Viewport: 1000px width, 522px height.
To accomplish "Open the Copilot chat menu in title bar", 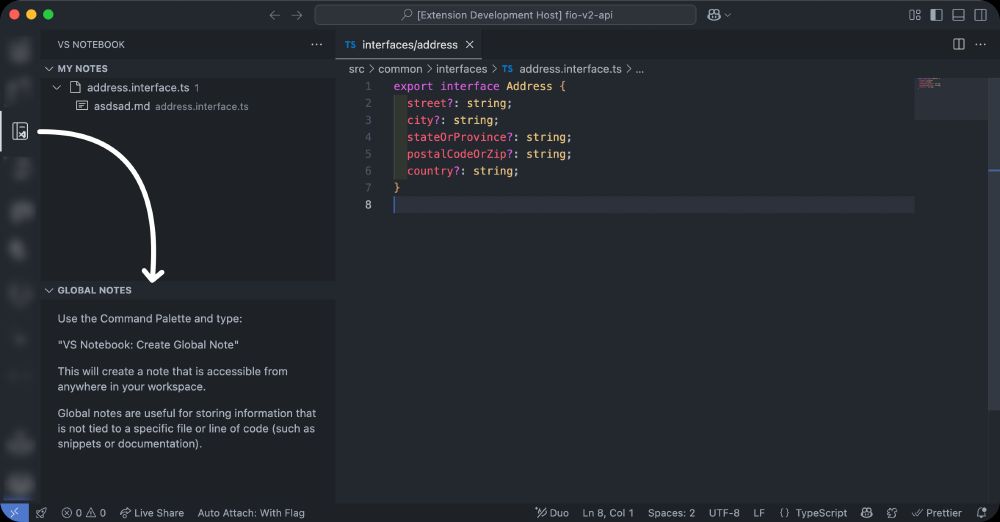I will click(719, 15).
